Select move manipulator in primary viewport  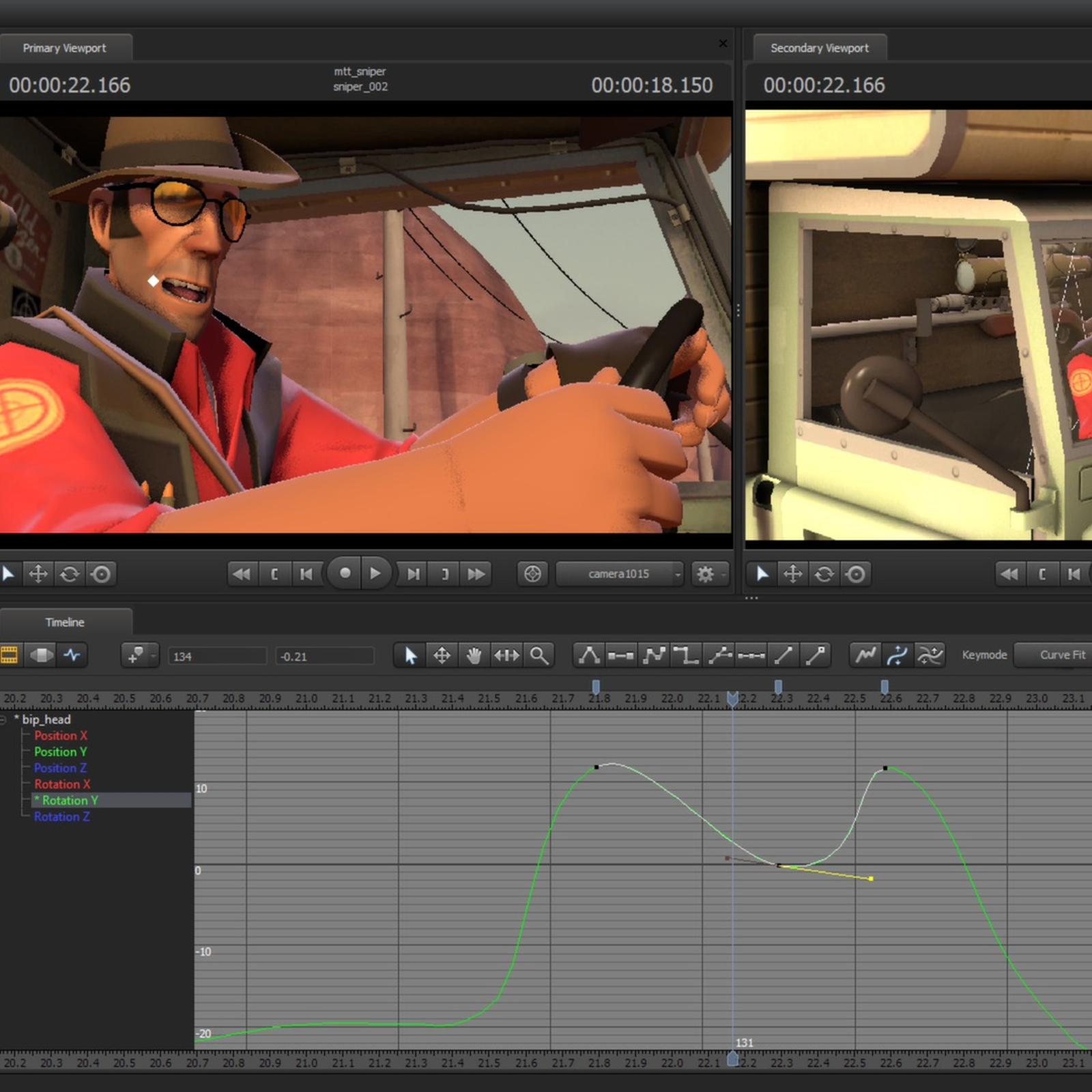[38, 574]
